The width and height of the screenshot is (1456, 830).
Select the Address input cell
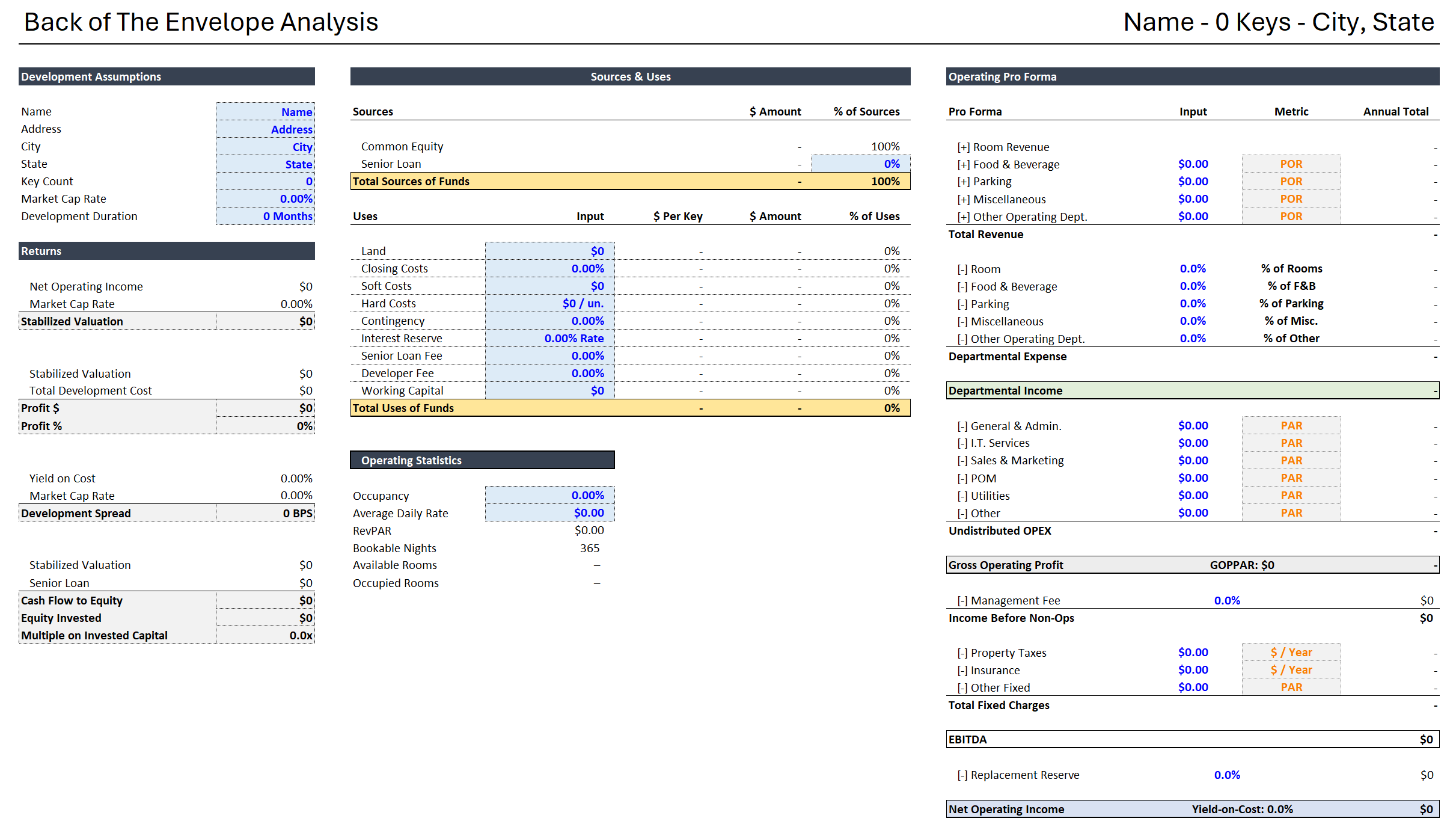(x=265, y=129)
